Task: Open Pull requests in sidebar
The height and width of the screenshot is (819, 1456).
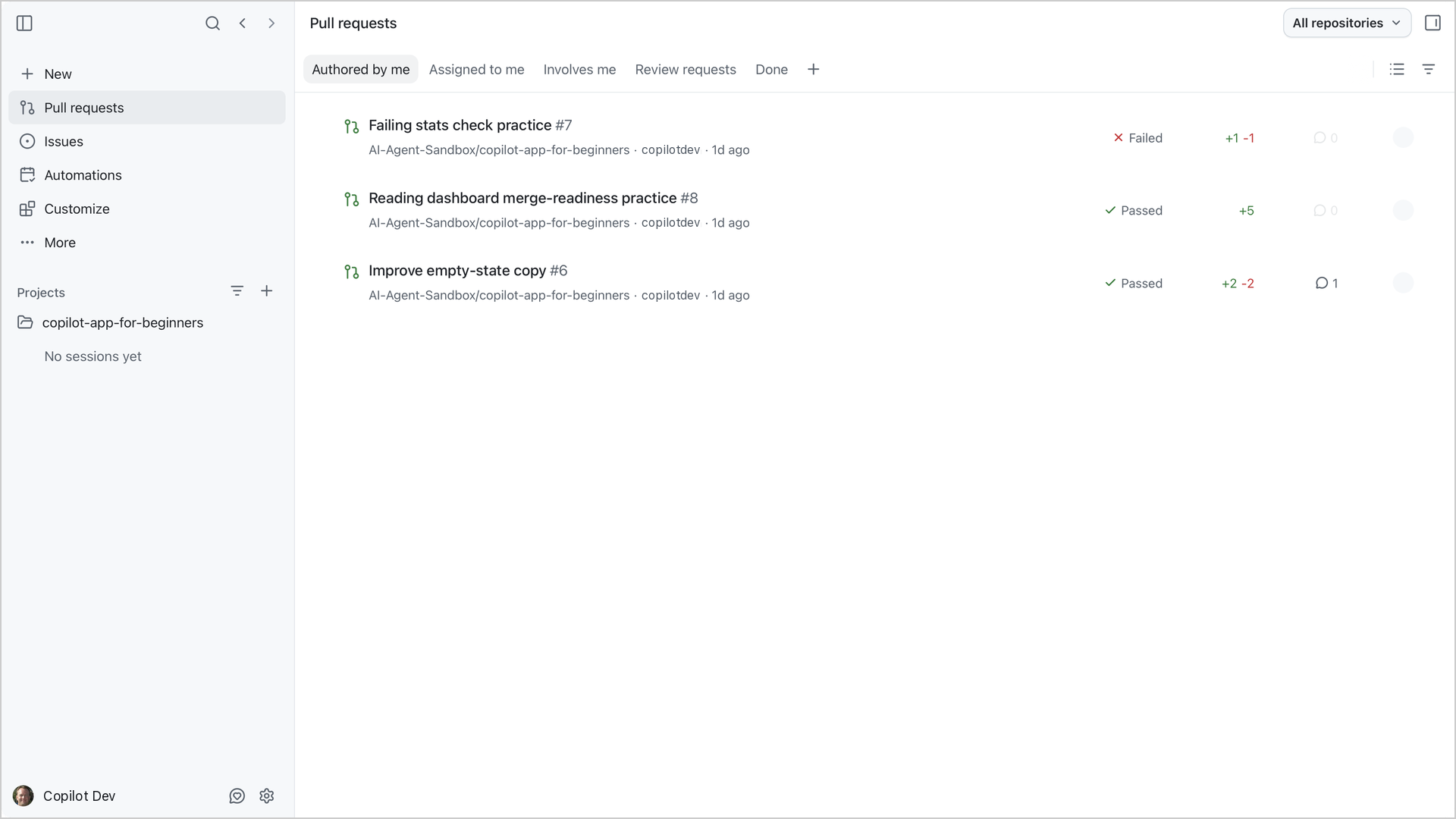Action: (147, 108)
